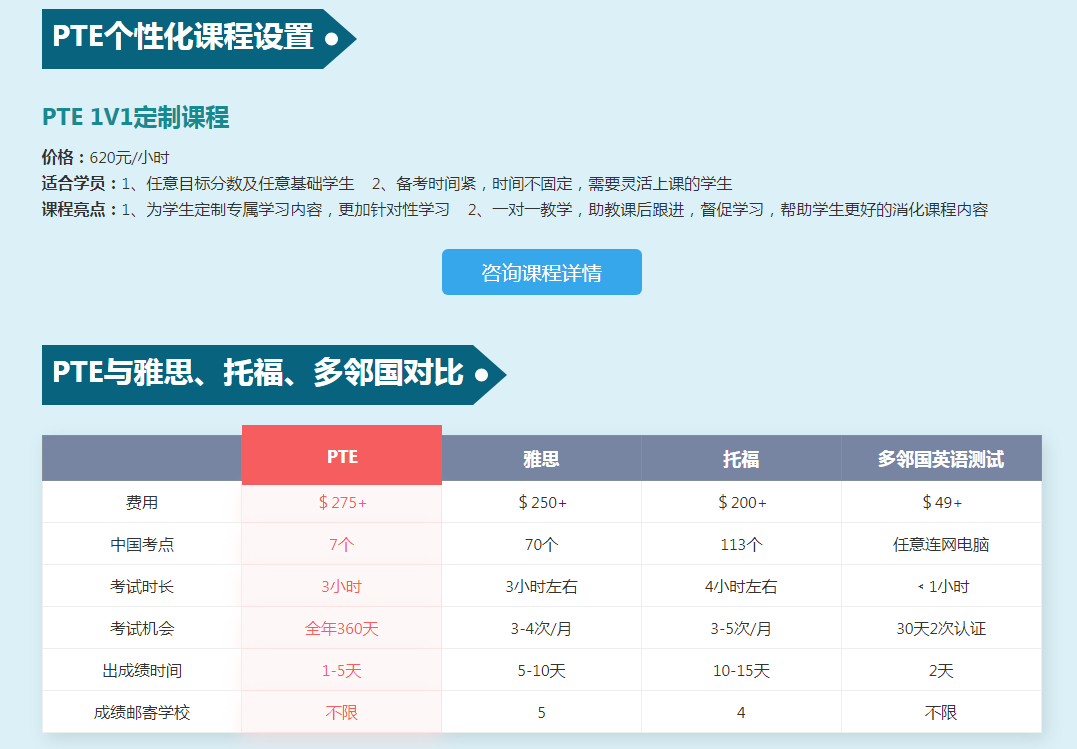The image size is (1077, 749).
Task: Click the 托福 fee cell $200+
Action: [742, 502]
